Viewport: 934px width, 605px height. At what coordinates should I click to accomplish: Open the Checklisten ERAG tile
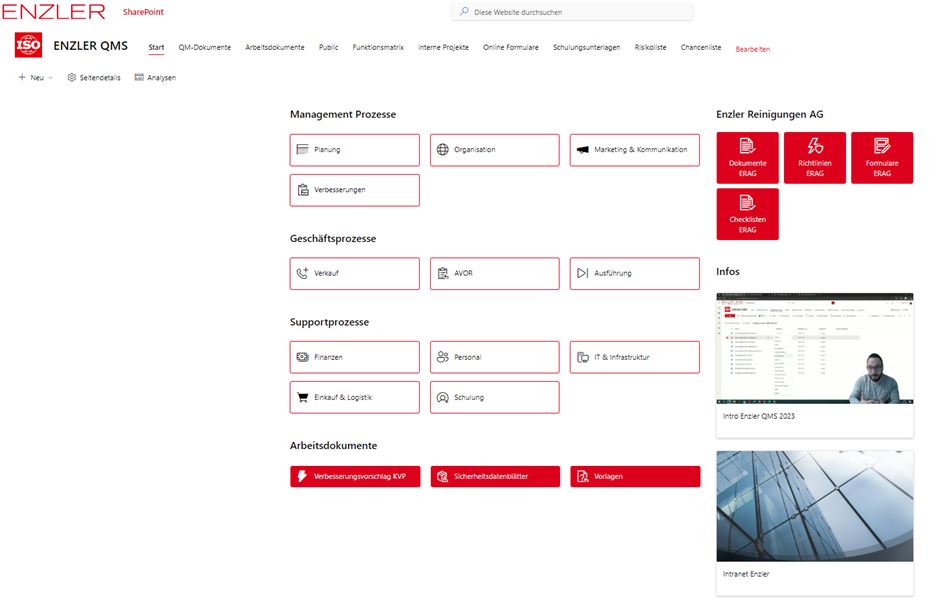[747, 214]
